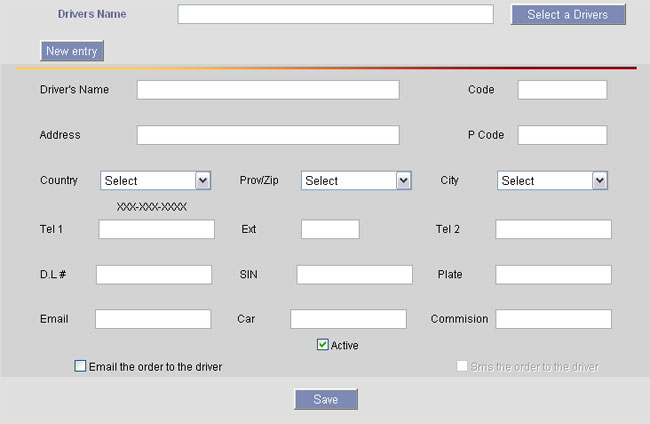The height and width of the screenshot is (424, 650).
Task: Expand the Prov/Zip dropdown
Action: [x=356, y=181]
